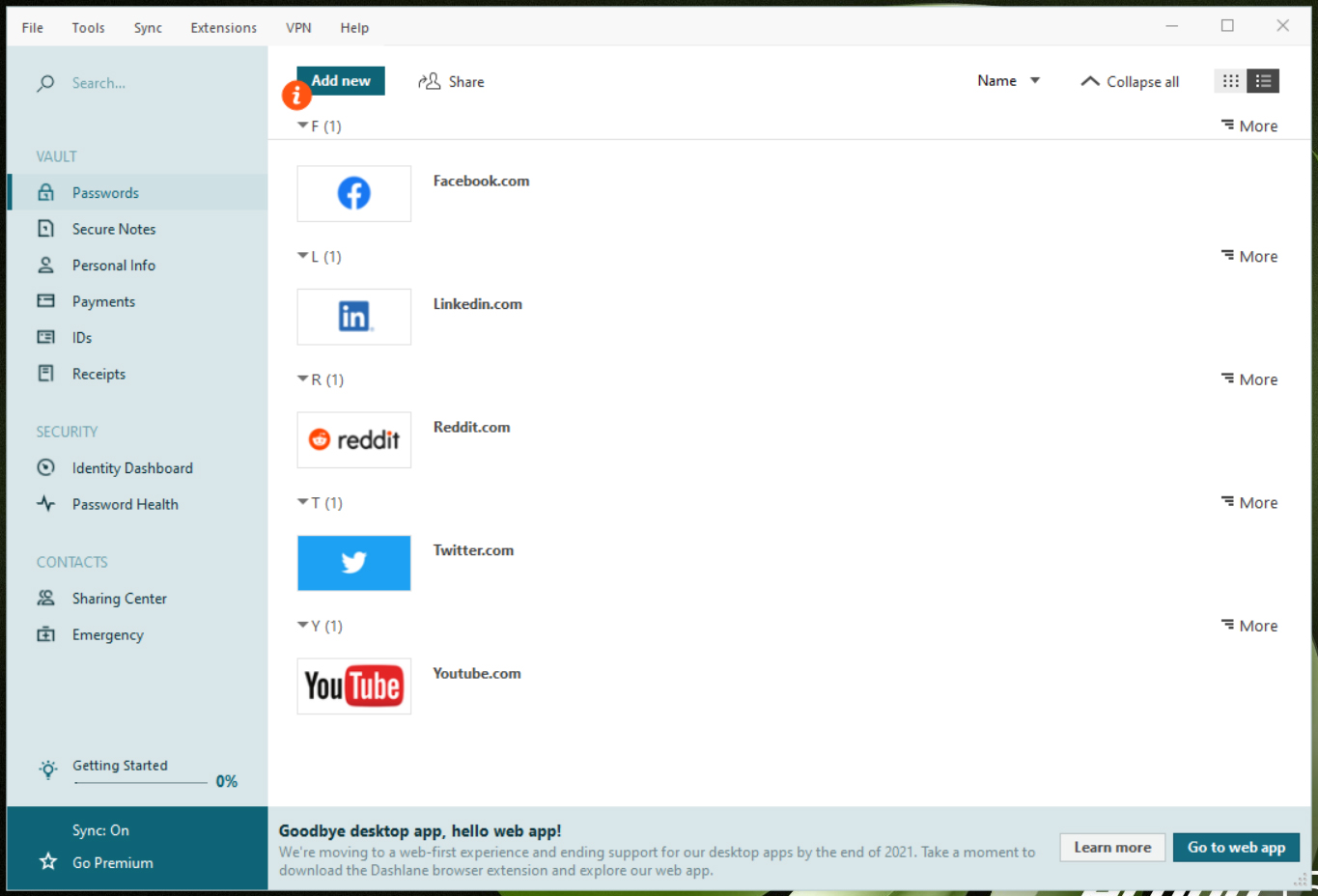Click Go to web app

[1236, 847]
